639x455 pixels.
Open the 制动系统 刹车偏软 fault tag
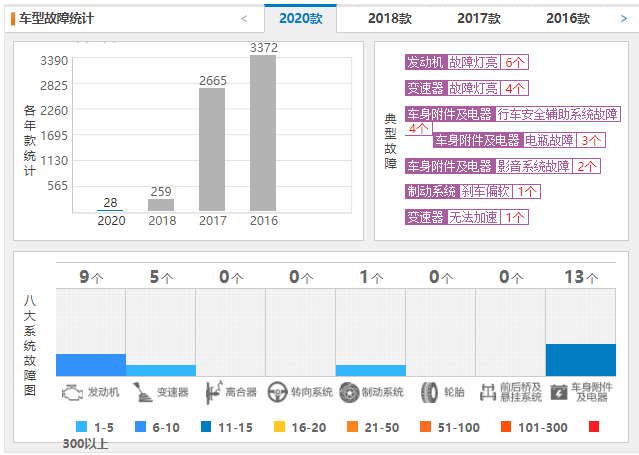pos(473,191)
